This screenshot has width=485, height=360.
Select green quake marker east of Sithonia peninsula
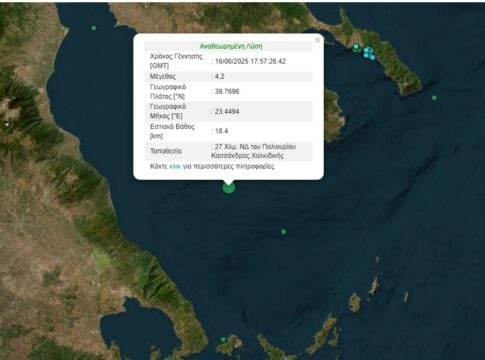pos(434,98)
